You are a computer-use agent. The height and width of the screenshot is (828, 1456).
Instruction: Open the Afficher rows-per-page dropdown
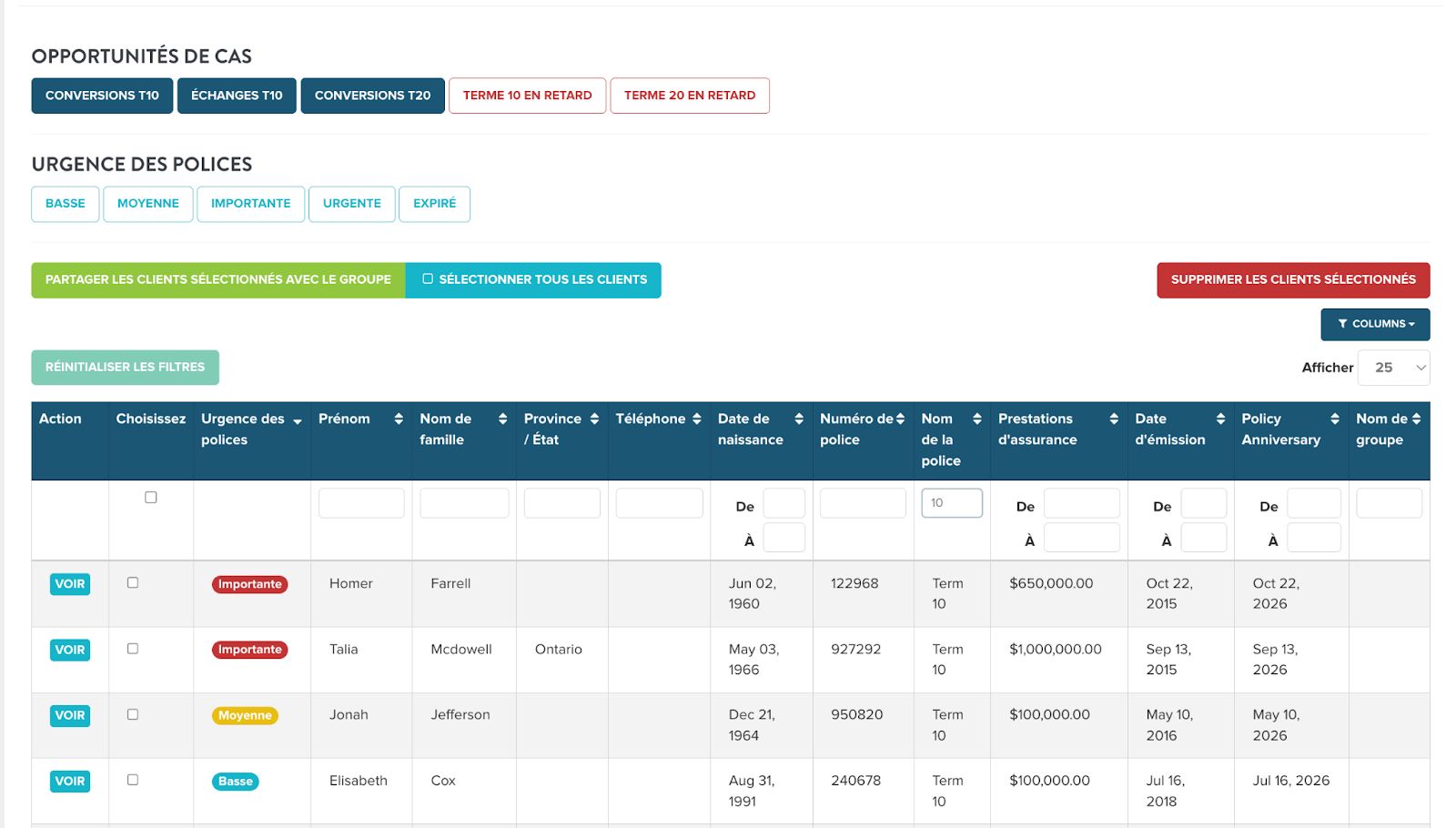[1393, 368]
